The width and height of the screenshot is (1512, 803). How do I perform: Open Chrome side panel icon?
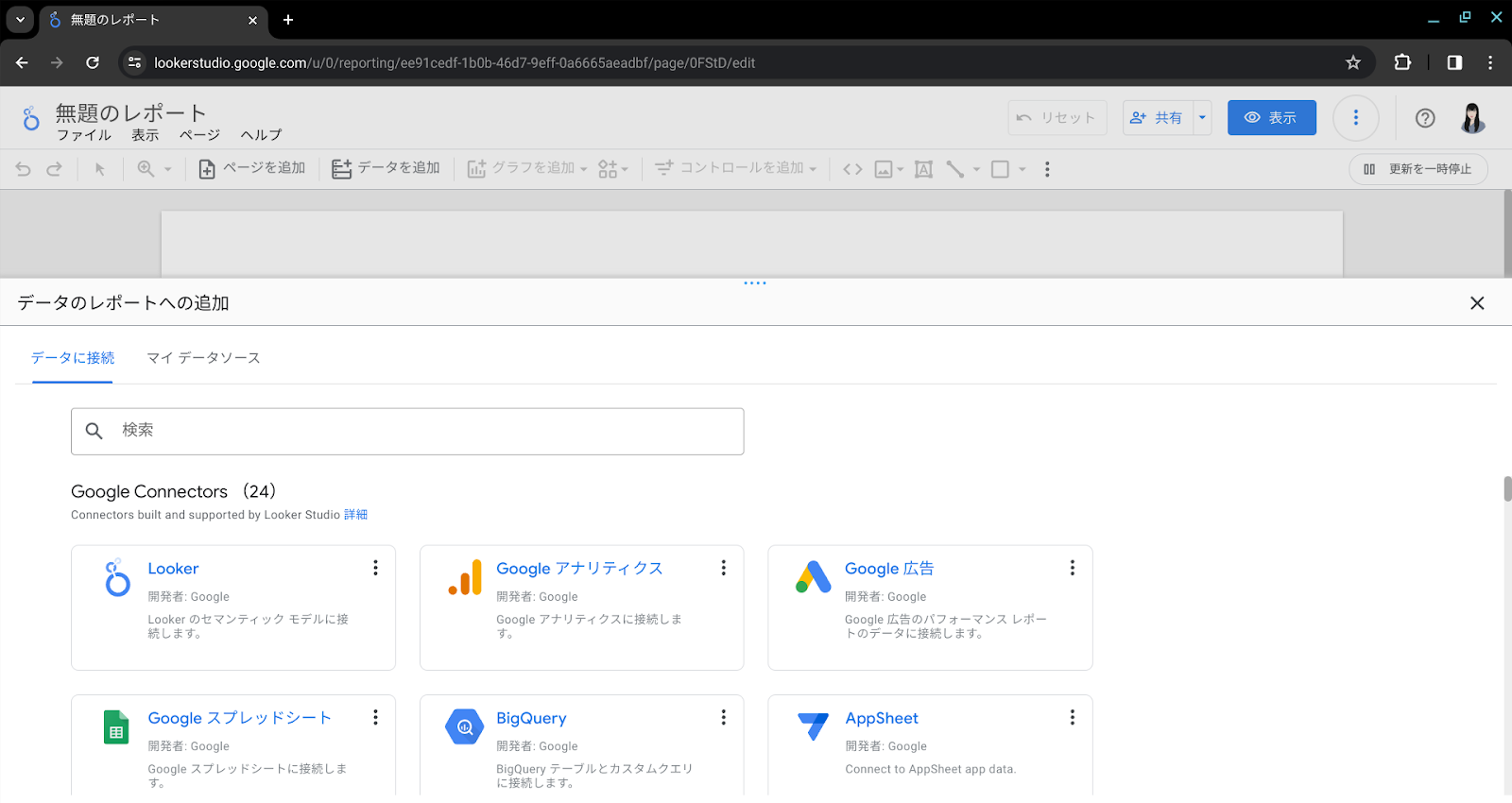(x=1454, y=62)
